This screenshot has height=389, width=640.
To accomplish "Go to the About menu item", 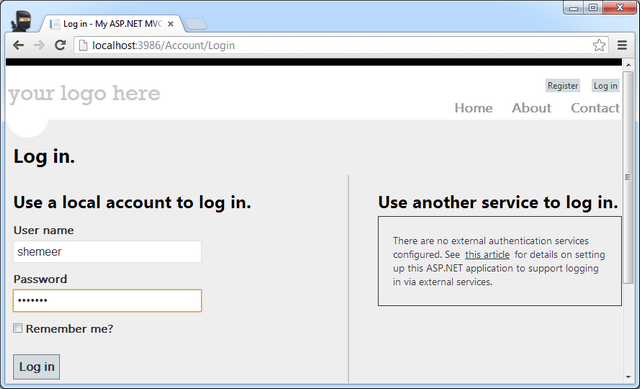I will (531, 108).
